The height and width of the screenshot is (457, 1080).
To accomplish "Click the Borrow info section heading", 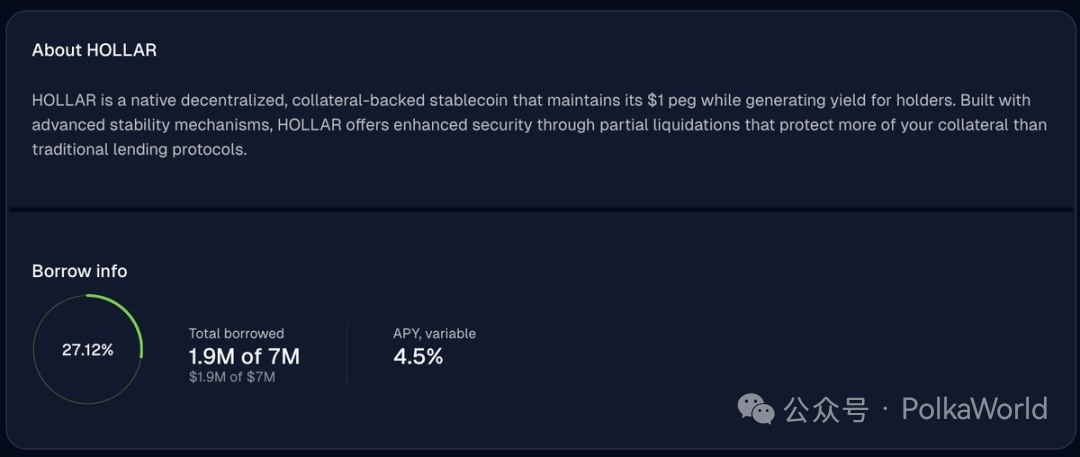I will pyautogui.click(x=80, y=271).
